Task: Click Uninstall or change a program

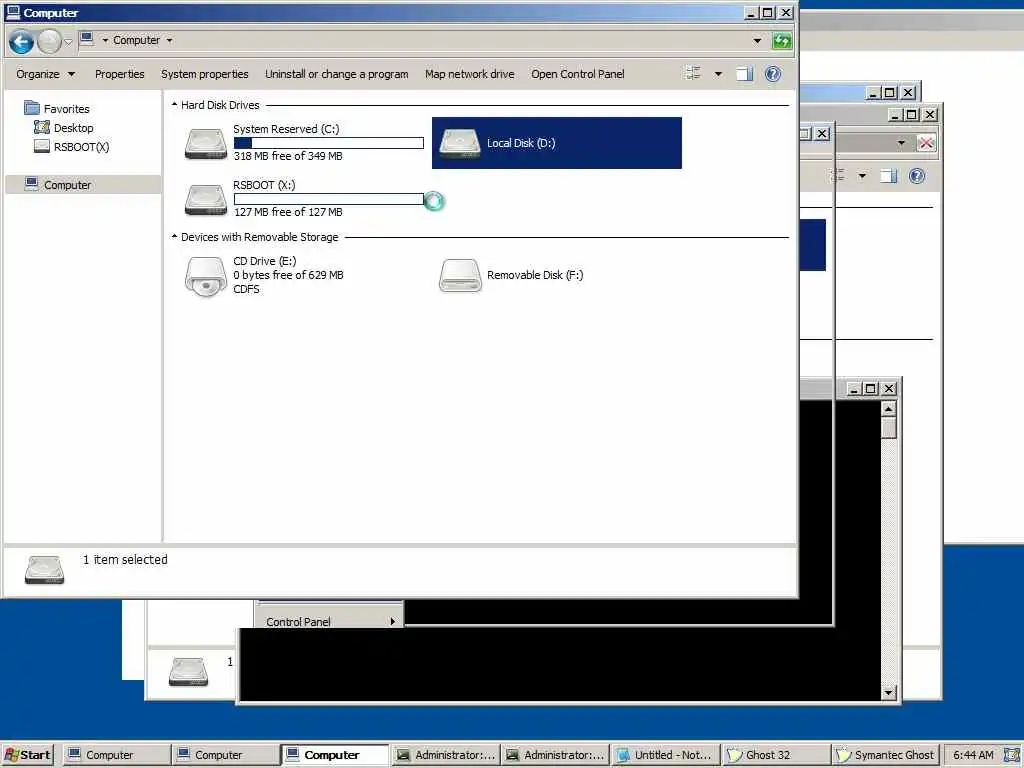Action: pos(336,74)
